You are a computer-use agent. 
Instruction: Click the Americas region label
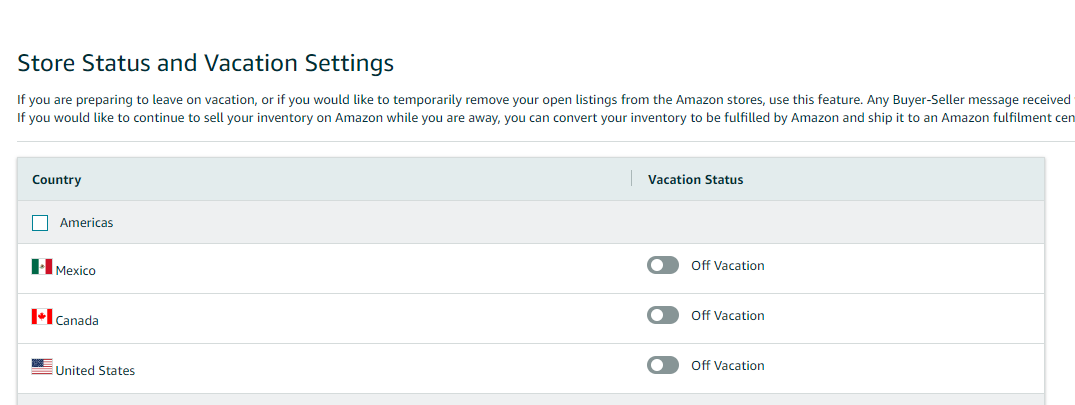click(86, 223)
